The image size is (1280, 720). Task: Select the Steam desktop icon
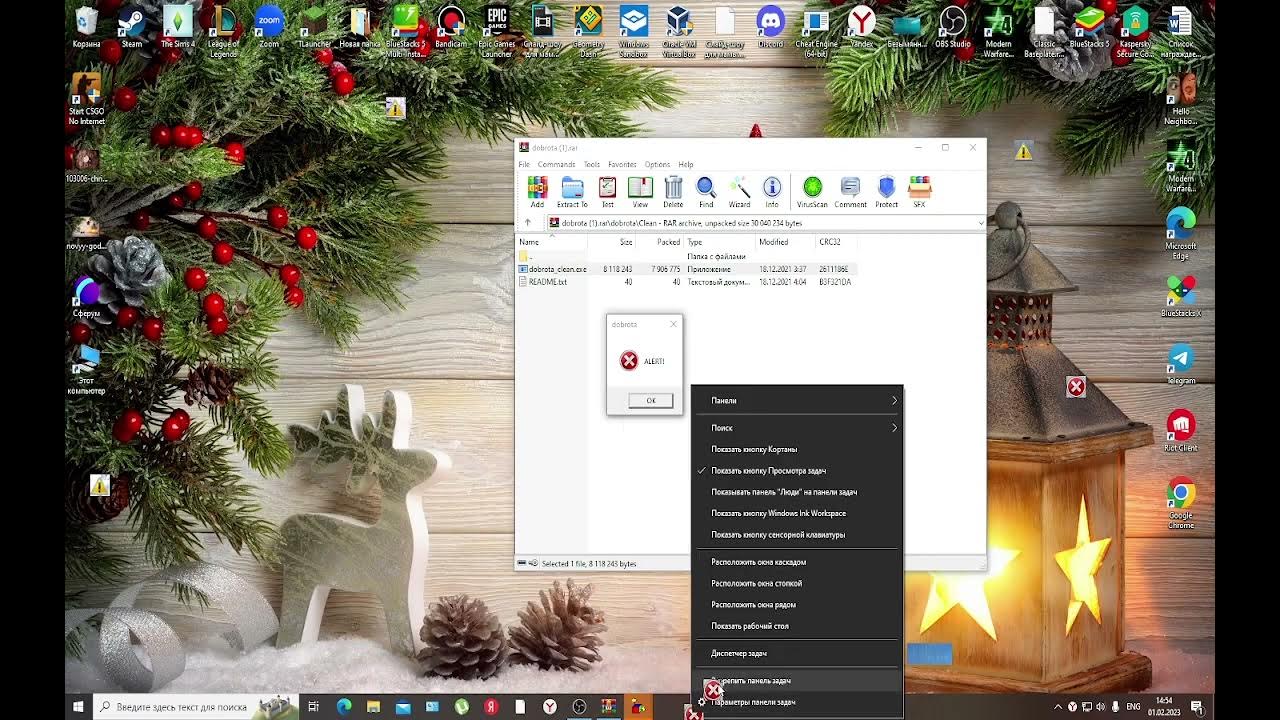[x=131, y=27]
